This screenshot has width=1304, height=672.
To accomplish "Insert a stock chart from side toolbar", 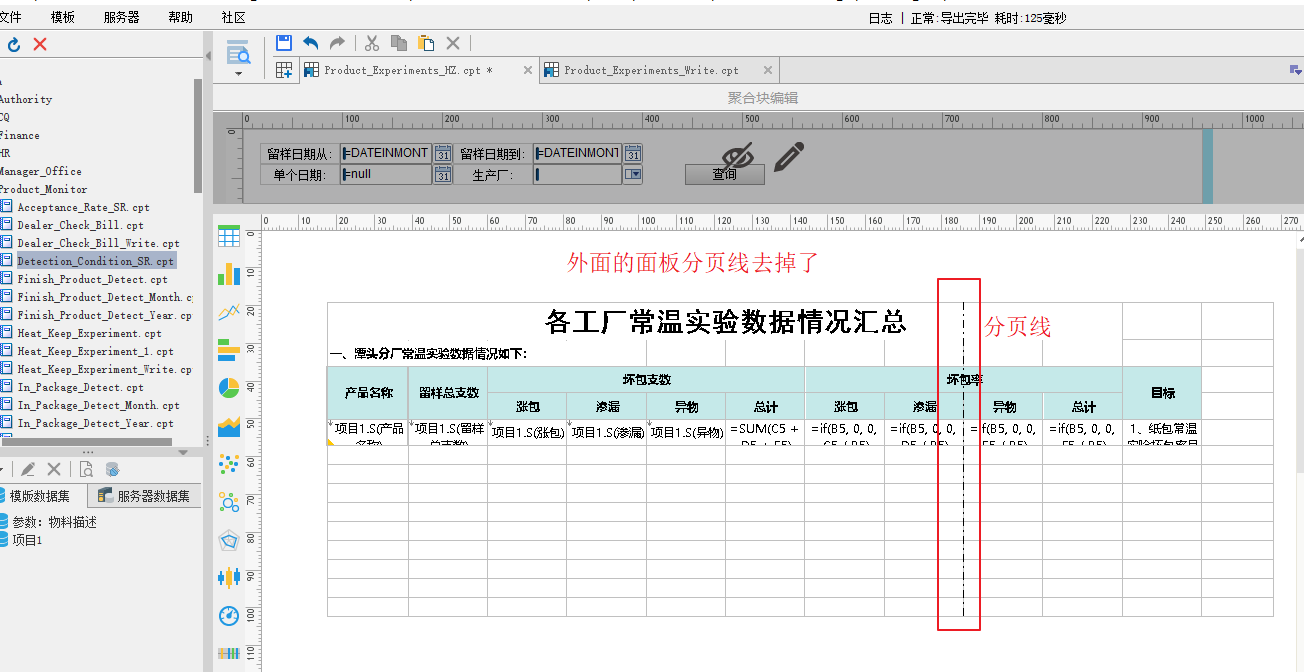I will [229, 578].
